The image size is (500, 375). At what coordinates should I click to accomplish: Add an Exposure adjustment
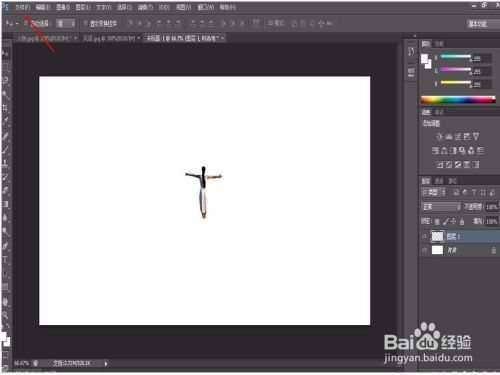[x=467, y=136]
